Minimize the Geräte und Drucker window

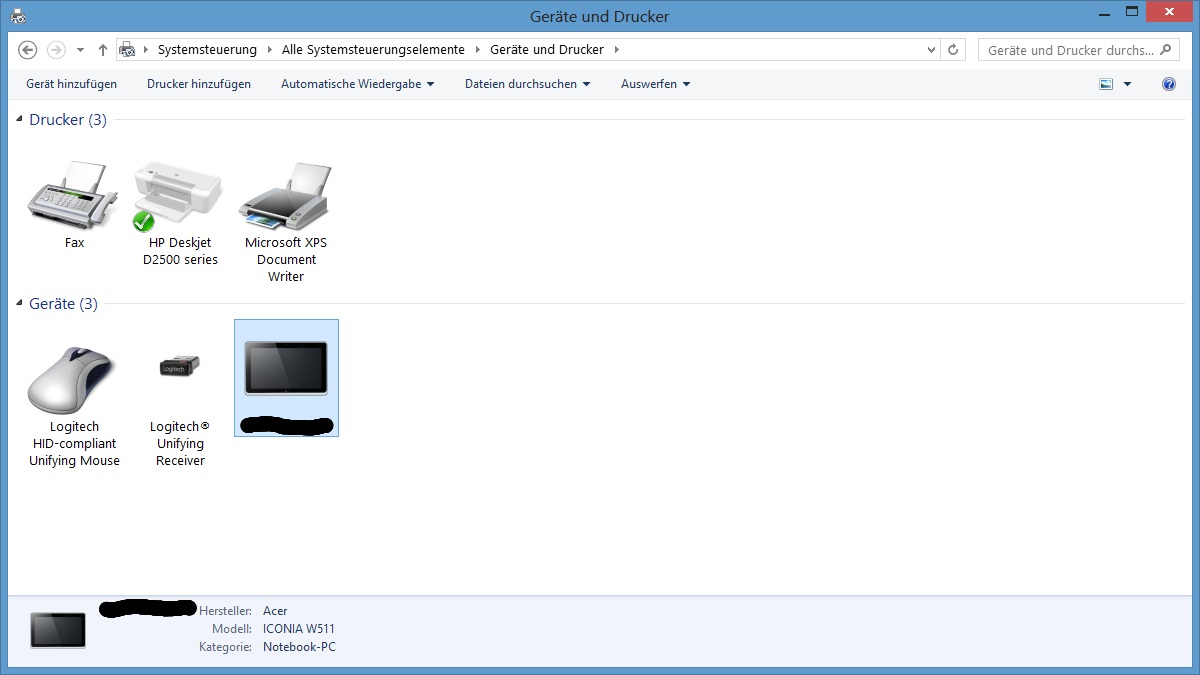(1103, 12)
